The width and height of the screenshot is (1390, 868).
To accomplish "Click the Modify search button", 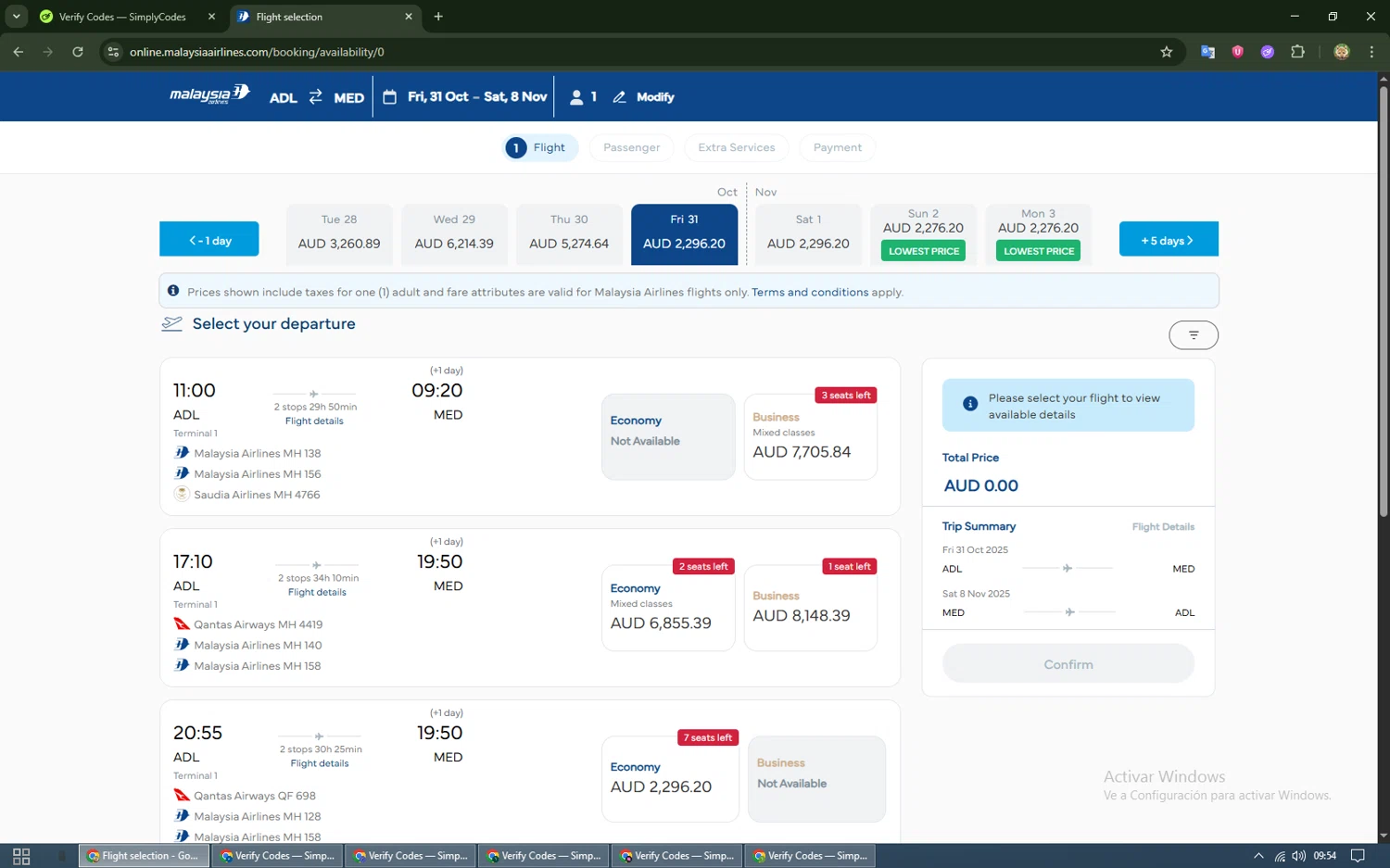I will click(x=643, y=97).
